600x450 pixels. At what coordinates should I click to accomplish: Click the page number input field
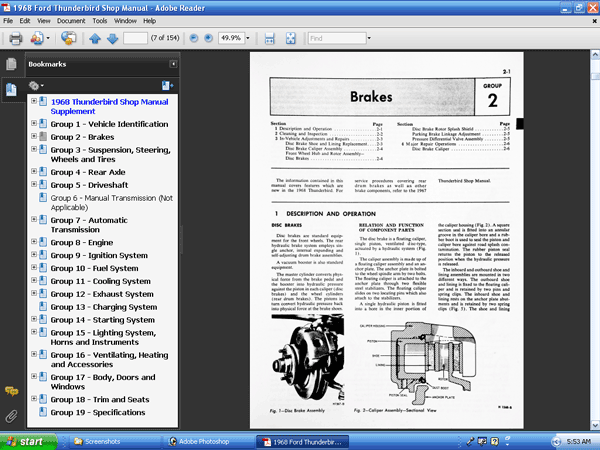pos(135,38)
